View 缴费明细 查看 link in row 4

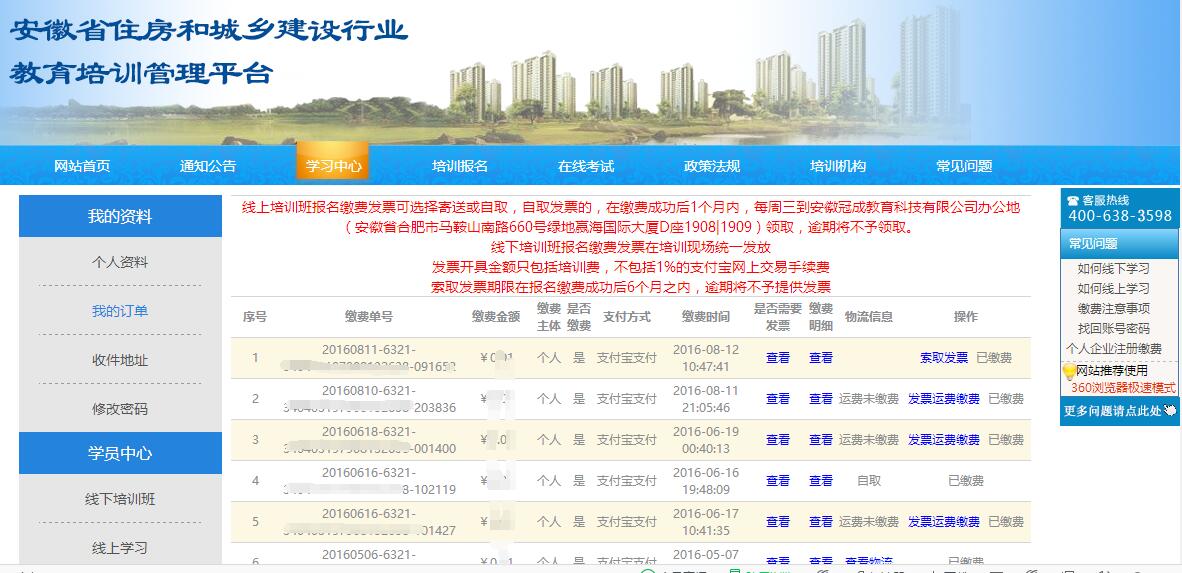click(x=821, y=480)
